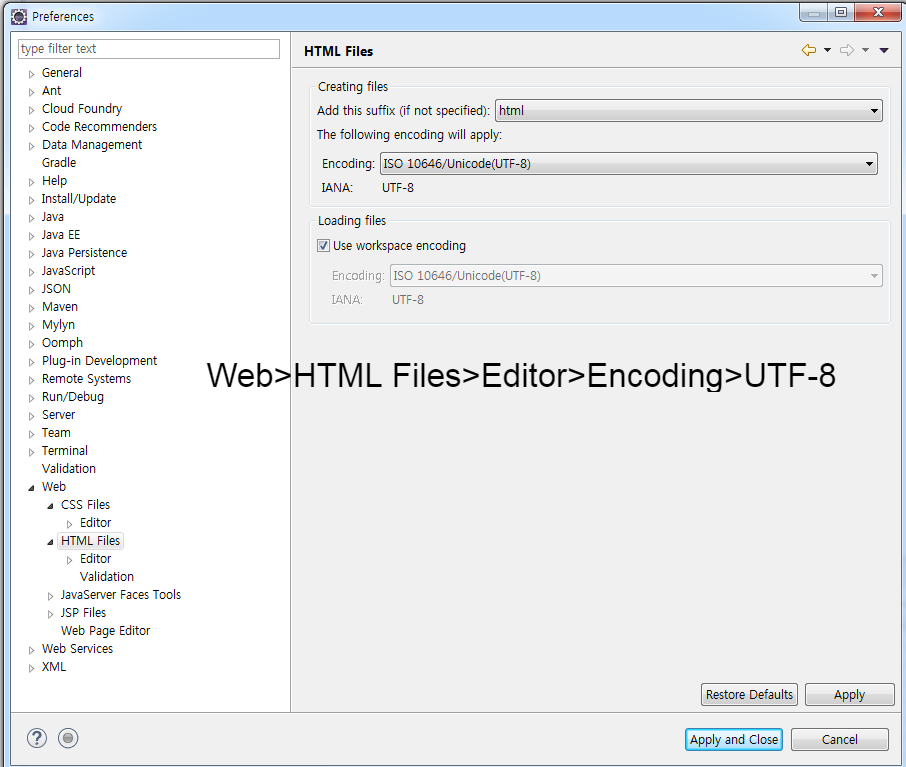Select Validation under HTML Files

click(107, 576)
